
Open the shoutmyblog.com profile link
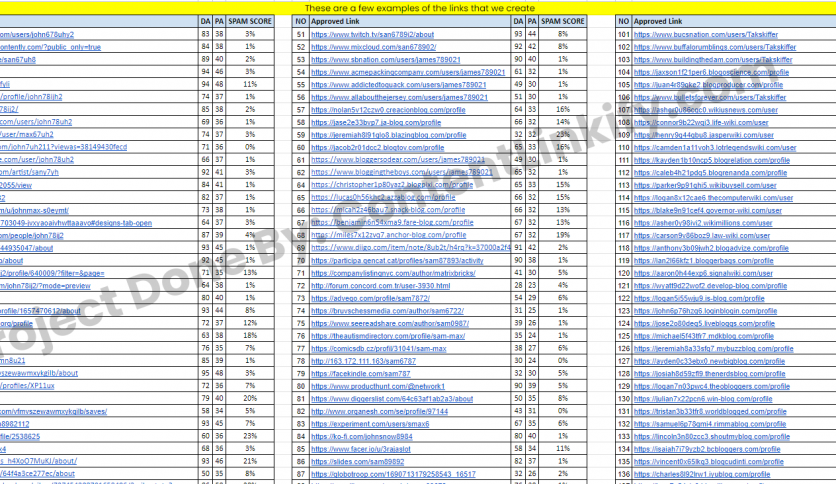[x=711, y=437]
